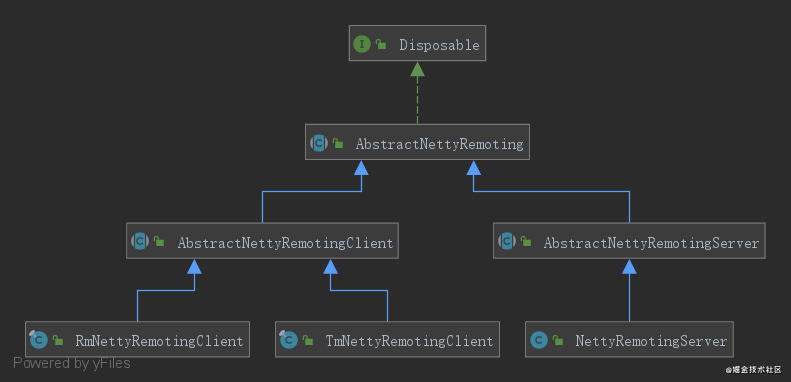The image size is (791, 382).
Task: Select the NettyRemotingServer node
Action: [629, 339]
